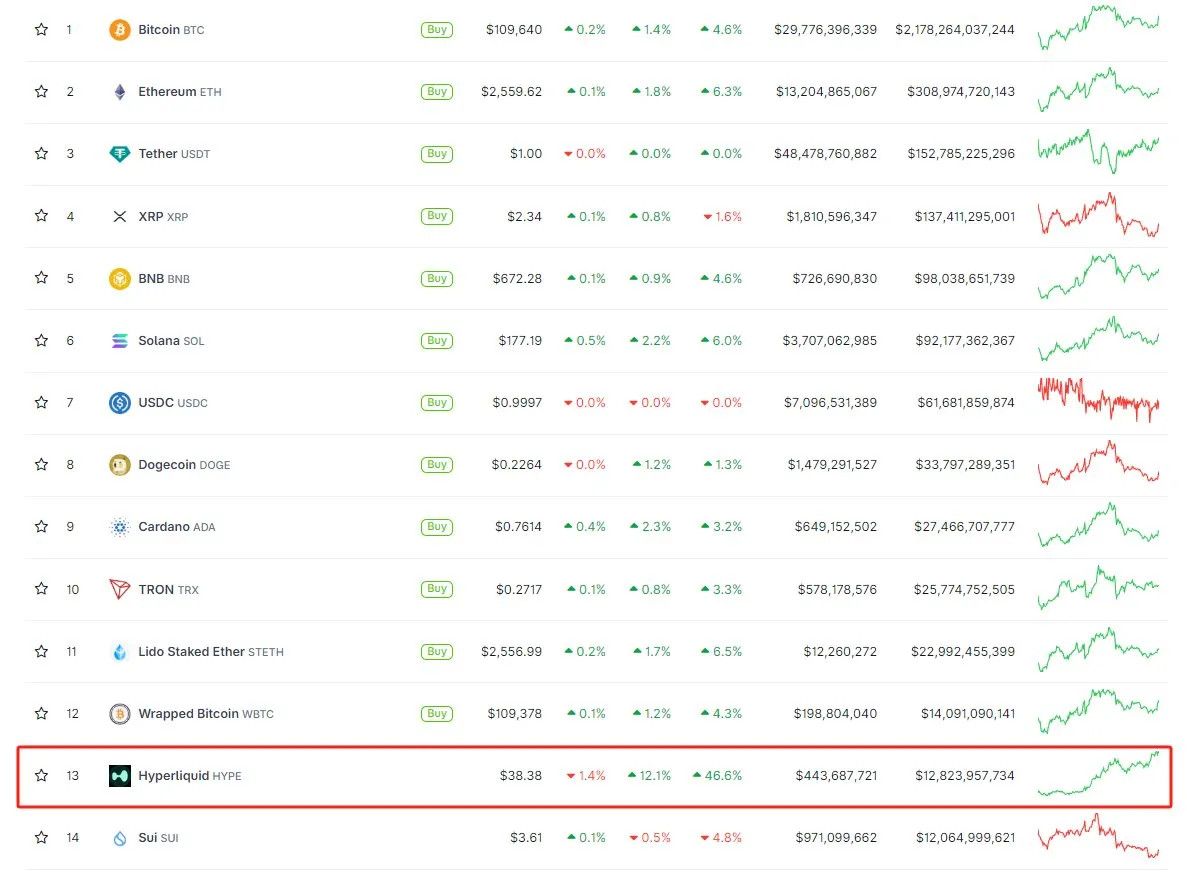1187x874 pixels.
Task: Click the star beside Lido Staked Ether
Action: tap(42, 652)
